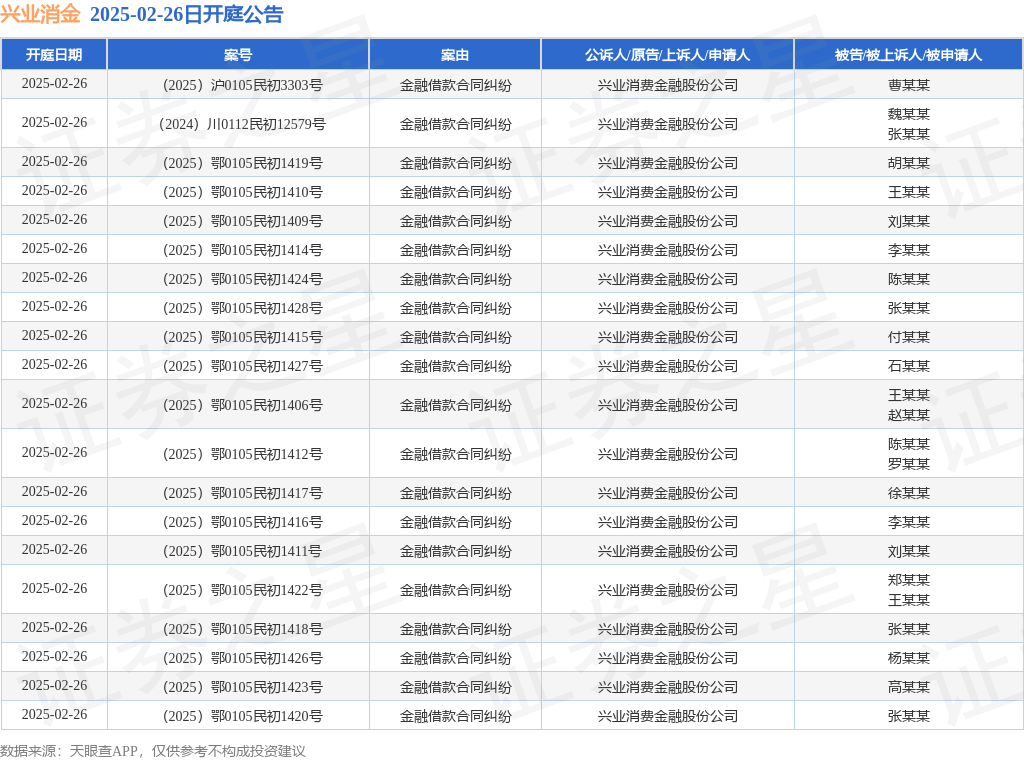The image size is (1024, 760).
Task: Click defendant 陈某某 in 1424号 row
Action: click(908, 279)
